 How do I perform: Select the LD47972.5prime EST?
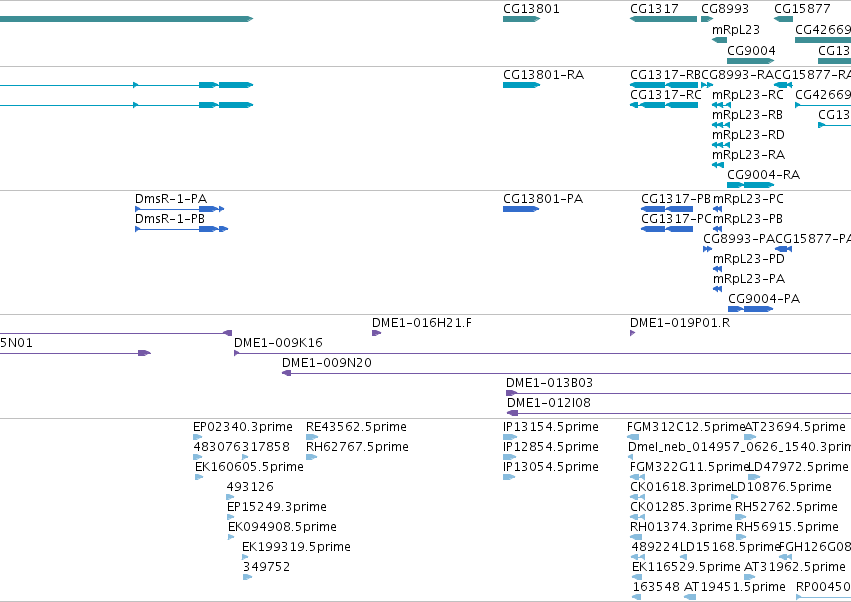[754, 477]
